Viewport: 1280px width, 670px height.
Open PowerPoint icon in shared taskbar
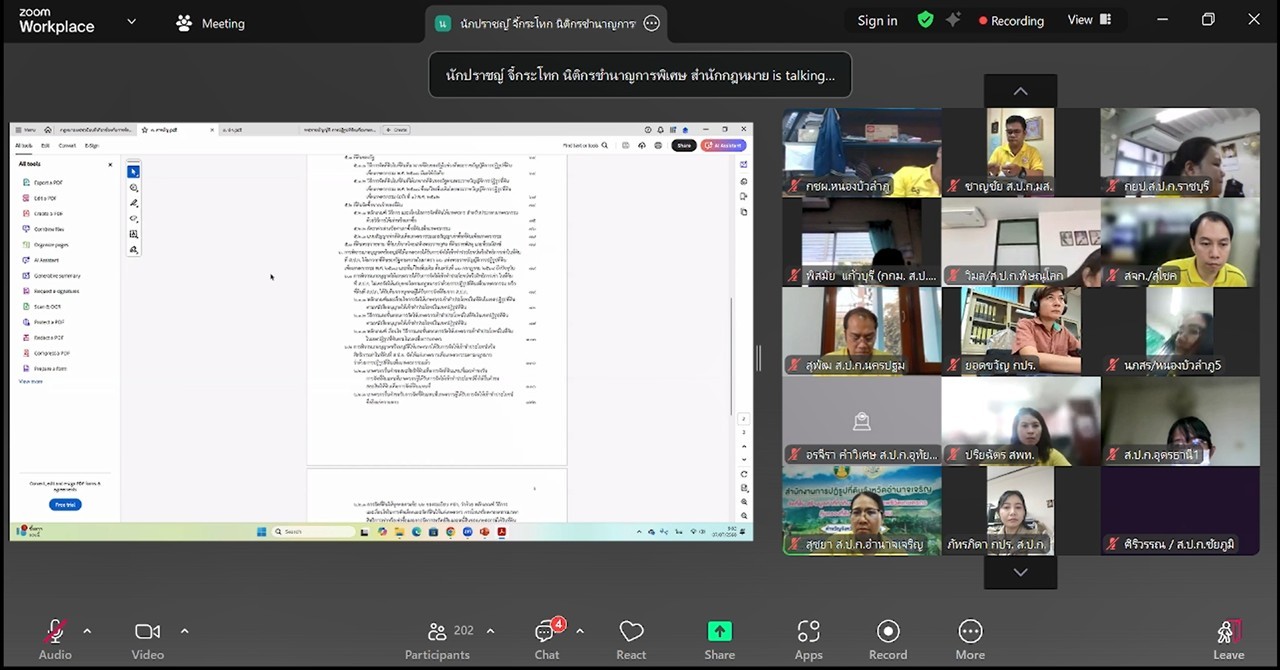coord(485,532)
